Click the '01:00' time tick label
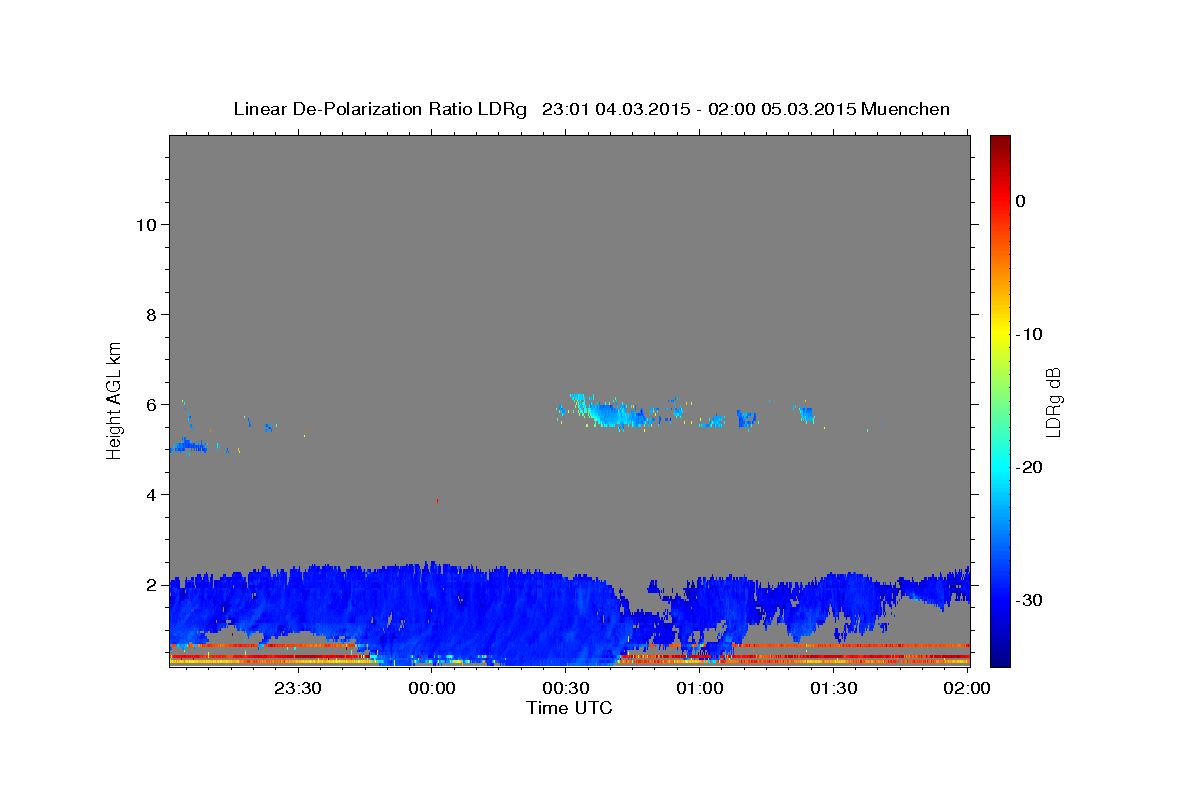1200x800 pixels. (x=700, y=689)
